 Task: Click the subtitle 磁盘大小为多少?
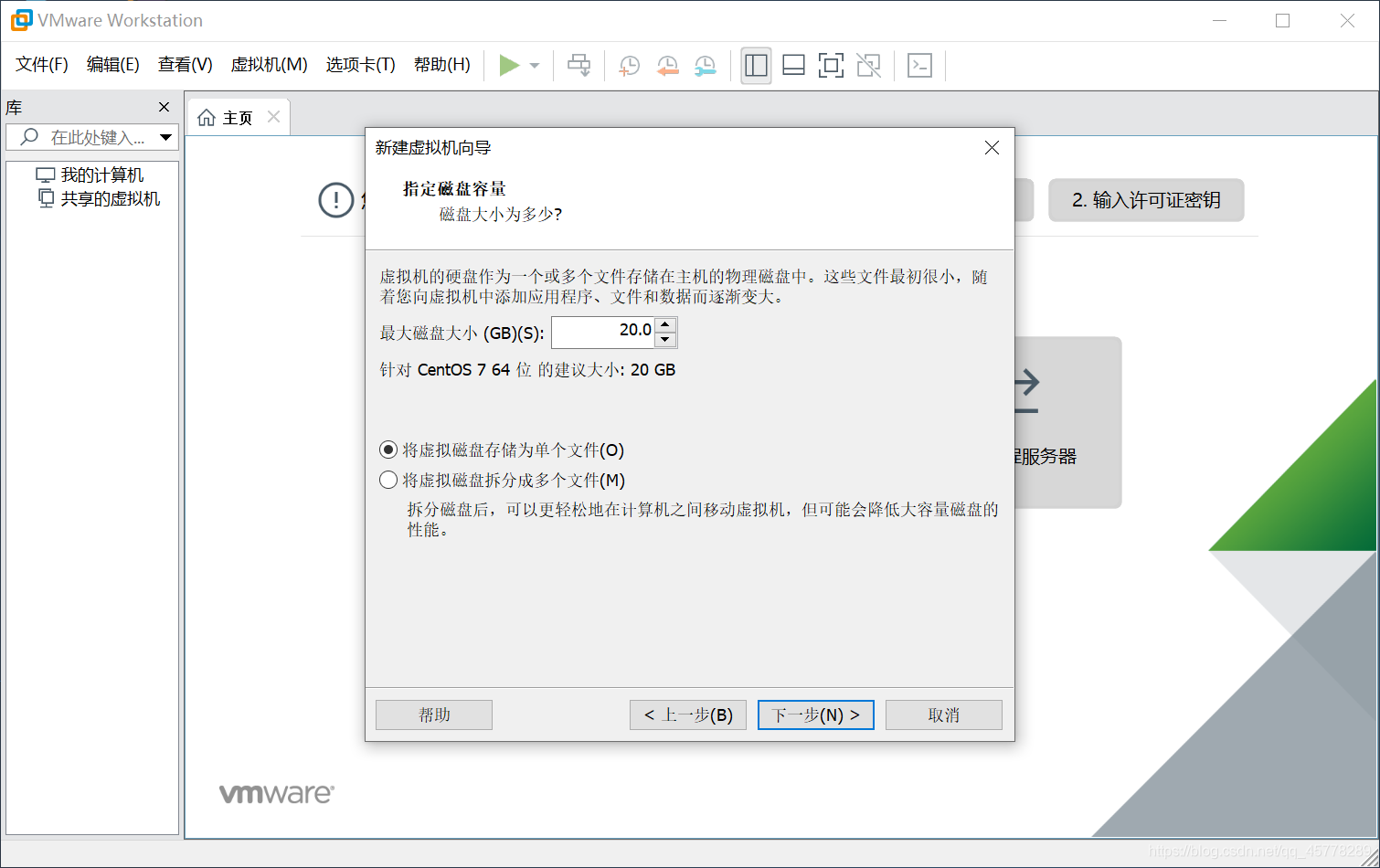point(501,214)
